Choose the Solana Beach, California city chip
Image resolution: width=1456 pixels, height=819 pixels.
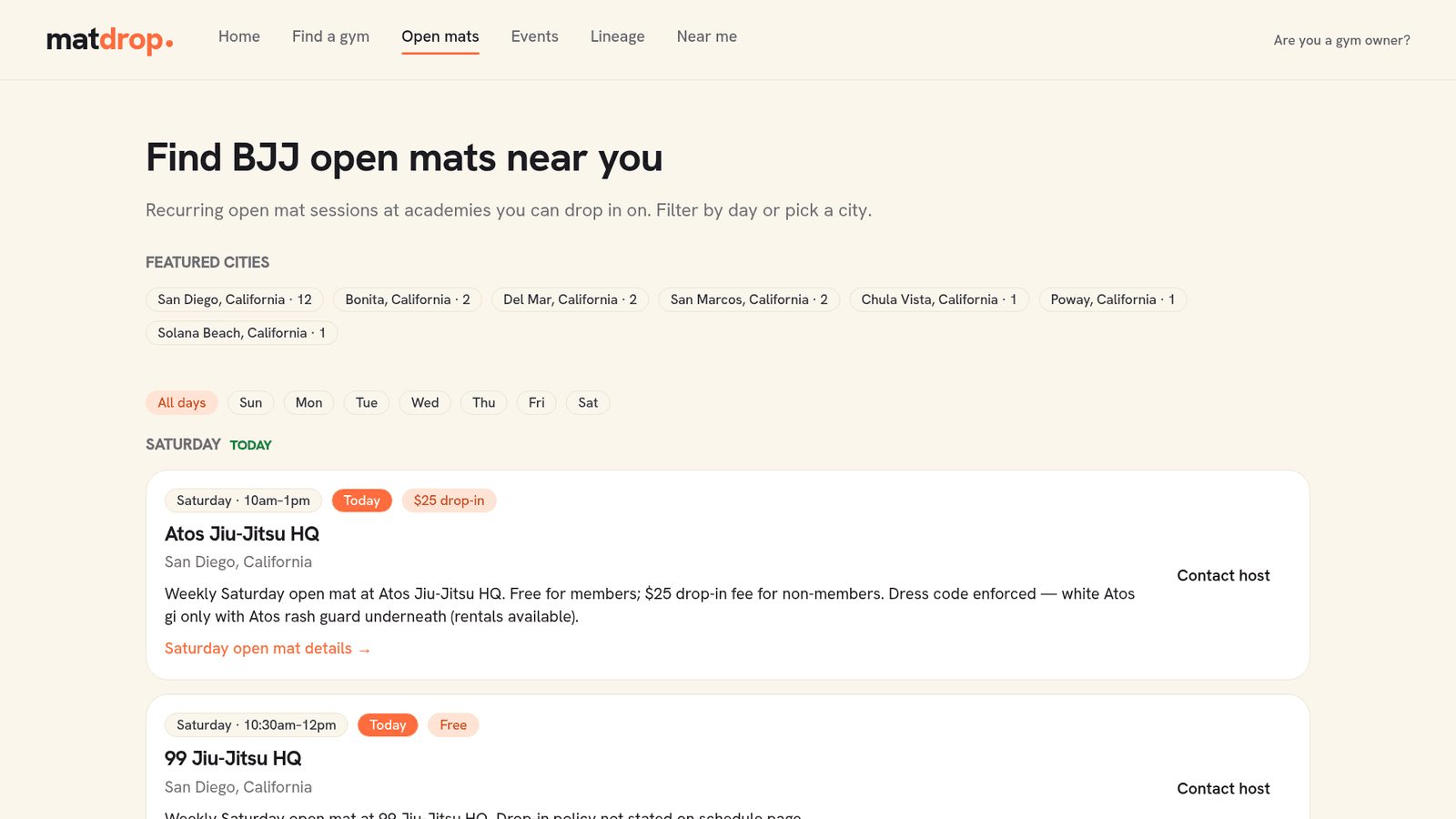tap(242, 333)
